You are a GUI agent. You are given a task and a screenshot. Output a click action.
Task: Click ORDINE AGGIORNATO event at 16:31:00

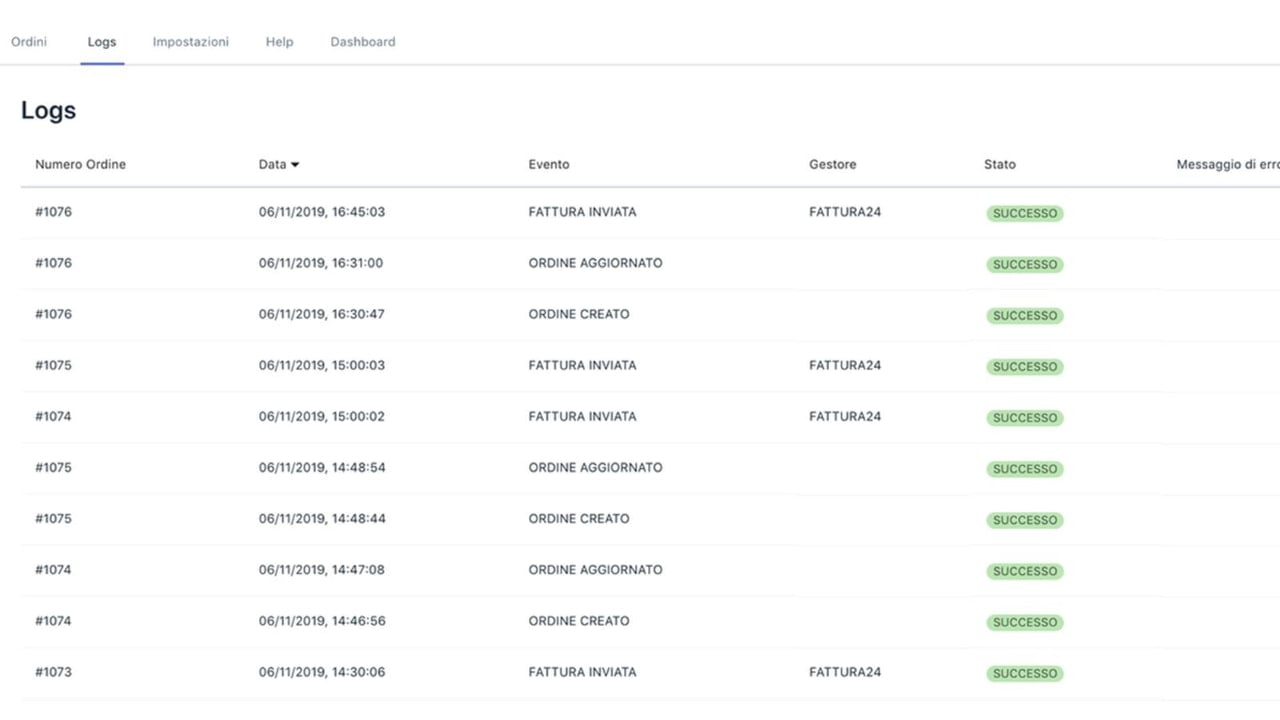596,263
